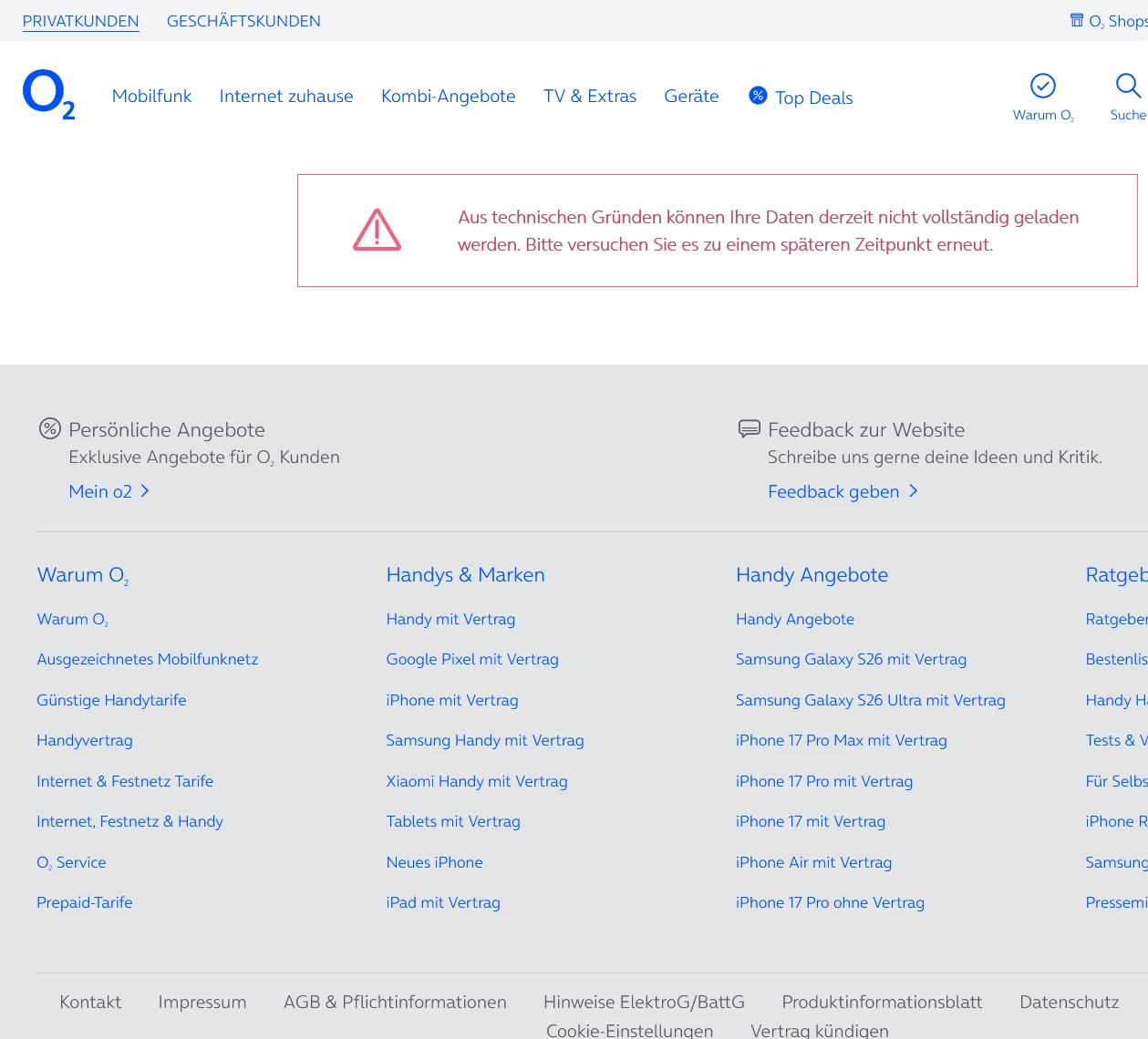Open the Internet zuhause menu
1148x1039 pixels.
point(286,96)
